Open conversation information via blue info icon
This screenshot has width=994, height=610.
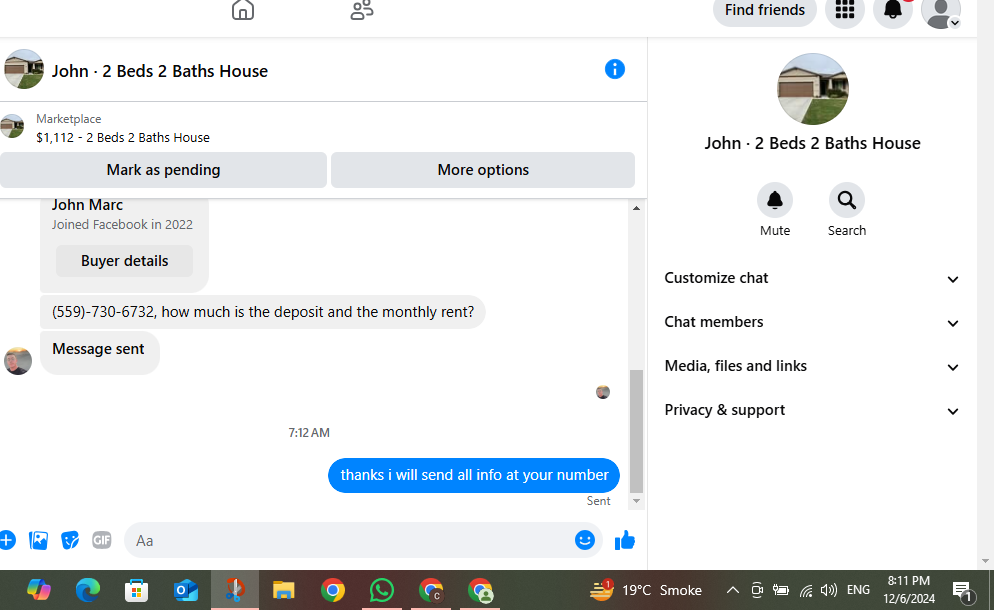(614, 69)
